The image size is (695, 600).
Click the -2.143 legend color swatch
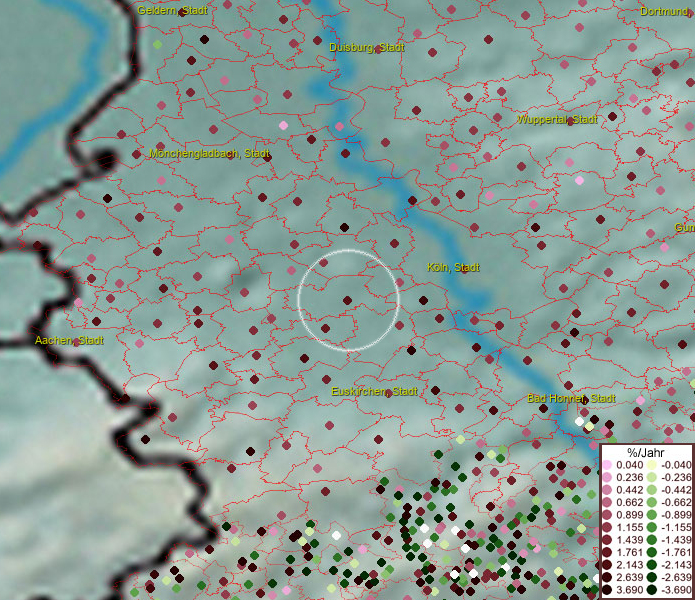[x=652, y=565]
